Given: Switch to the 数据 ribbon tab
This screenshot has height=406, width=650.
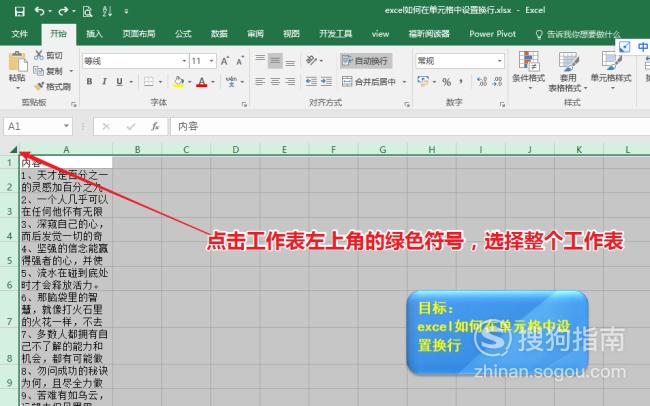Looking at the screenshot, I should click(x=219, y=34).
